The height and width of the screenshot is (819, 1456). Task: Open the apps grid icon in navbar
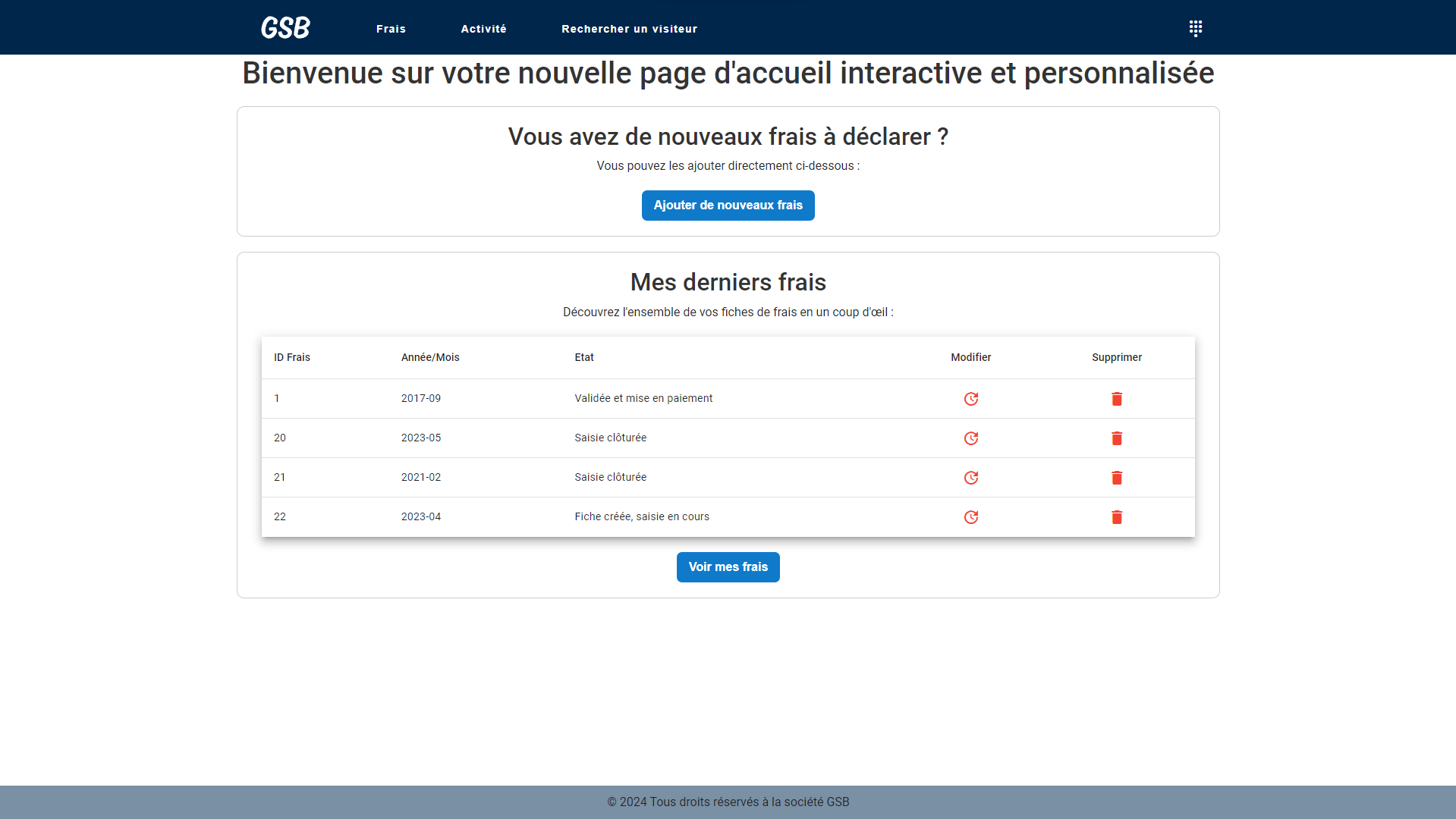[1195, 28]
